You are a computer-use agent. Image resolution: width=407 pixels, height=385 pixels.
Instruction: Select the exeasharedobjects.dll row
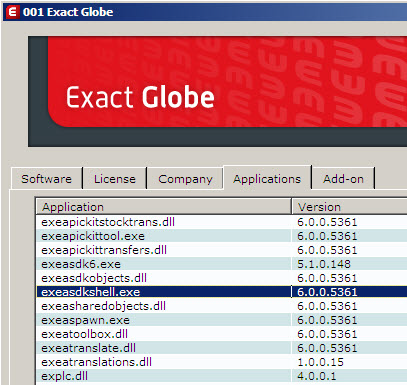click(x=222, y=306)
